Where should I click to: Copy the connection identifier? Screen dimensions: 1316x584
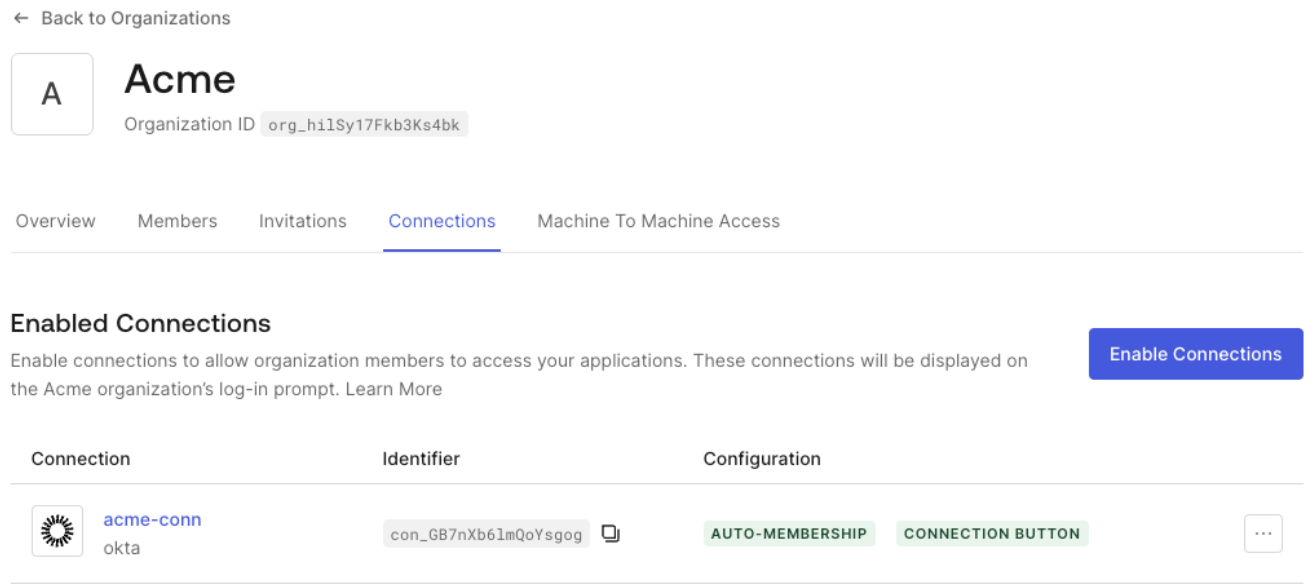point(611,534)
